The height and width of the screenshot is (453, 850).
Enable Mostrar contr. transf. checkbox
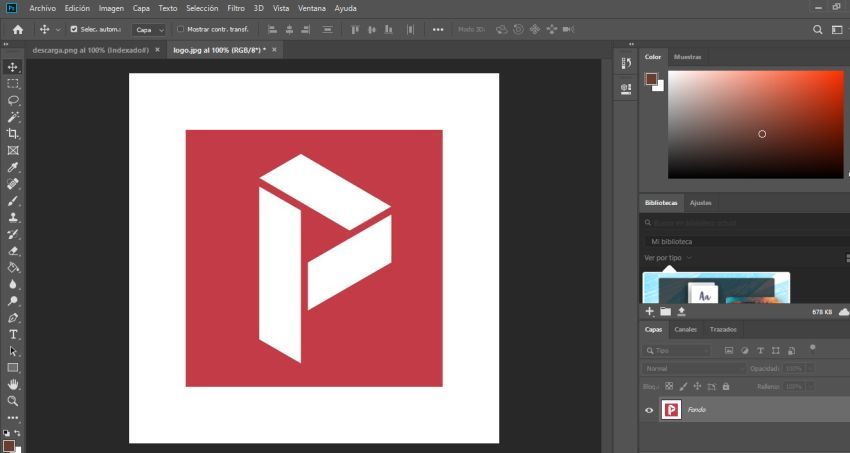pyautogui.click(x=181, y=29)
